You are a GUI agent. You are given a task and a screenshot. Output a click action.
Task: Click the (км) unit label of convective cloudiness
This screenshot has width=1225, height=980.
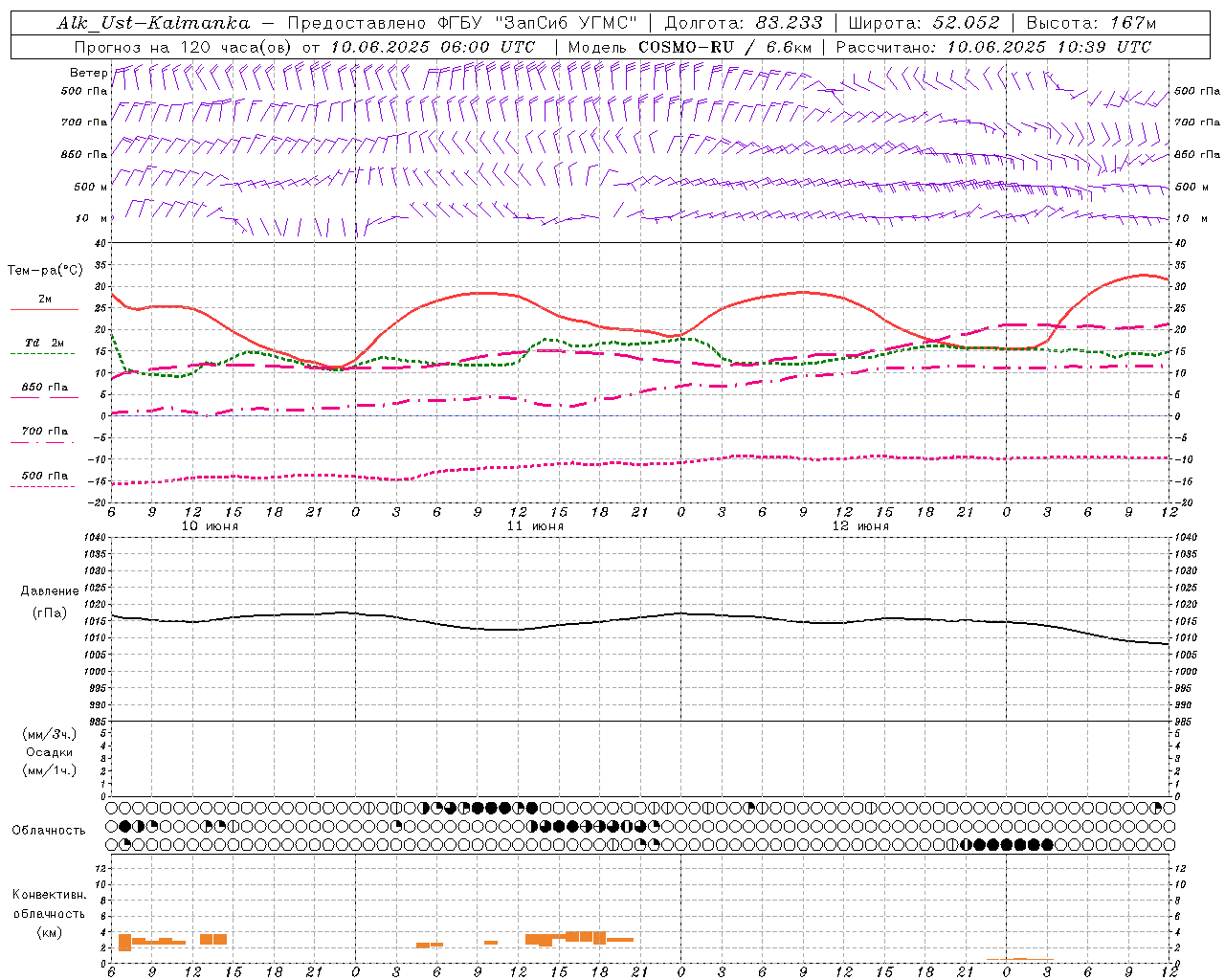(x=50, y=932)
